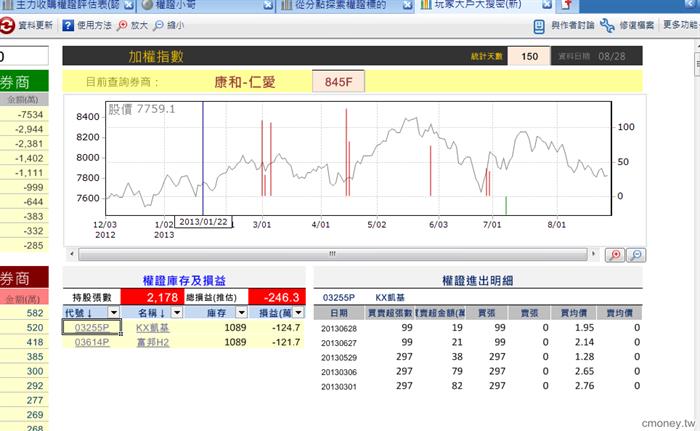The height and width of the screenshot is (431, 700).
Task: Select the -7534 amount cell
Action: tap(24, 115)
